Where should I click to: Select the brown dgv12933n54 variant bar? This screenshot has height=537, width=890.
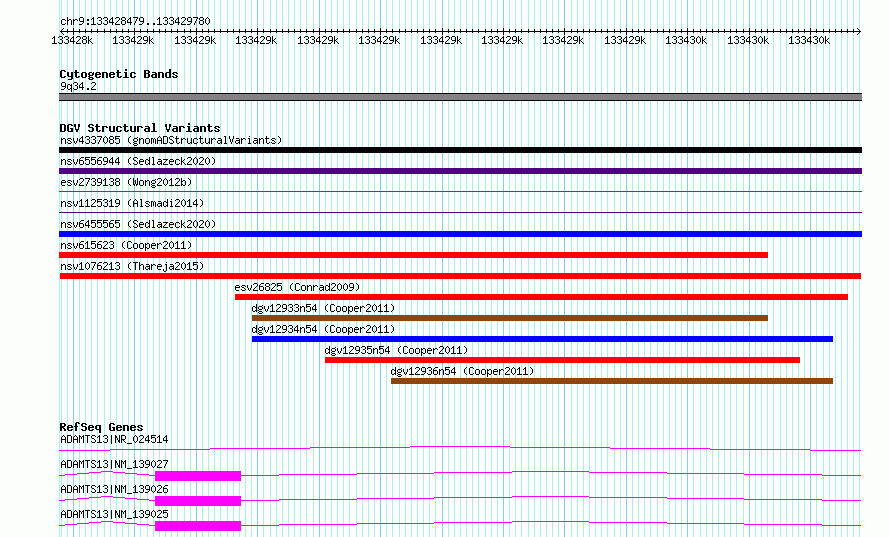click(510, 318)
